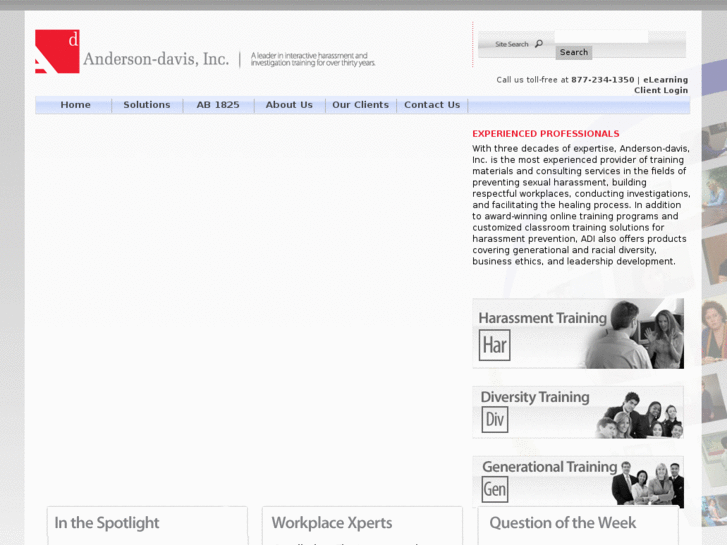Click the tagline about interactive harassment training

coord(313,59)
